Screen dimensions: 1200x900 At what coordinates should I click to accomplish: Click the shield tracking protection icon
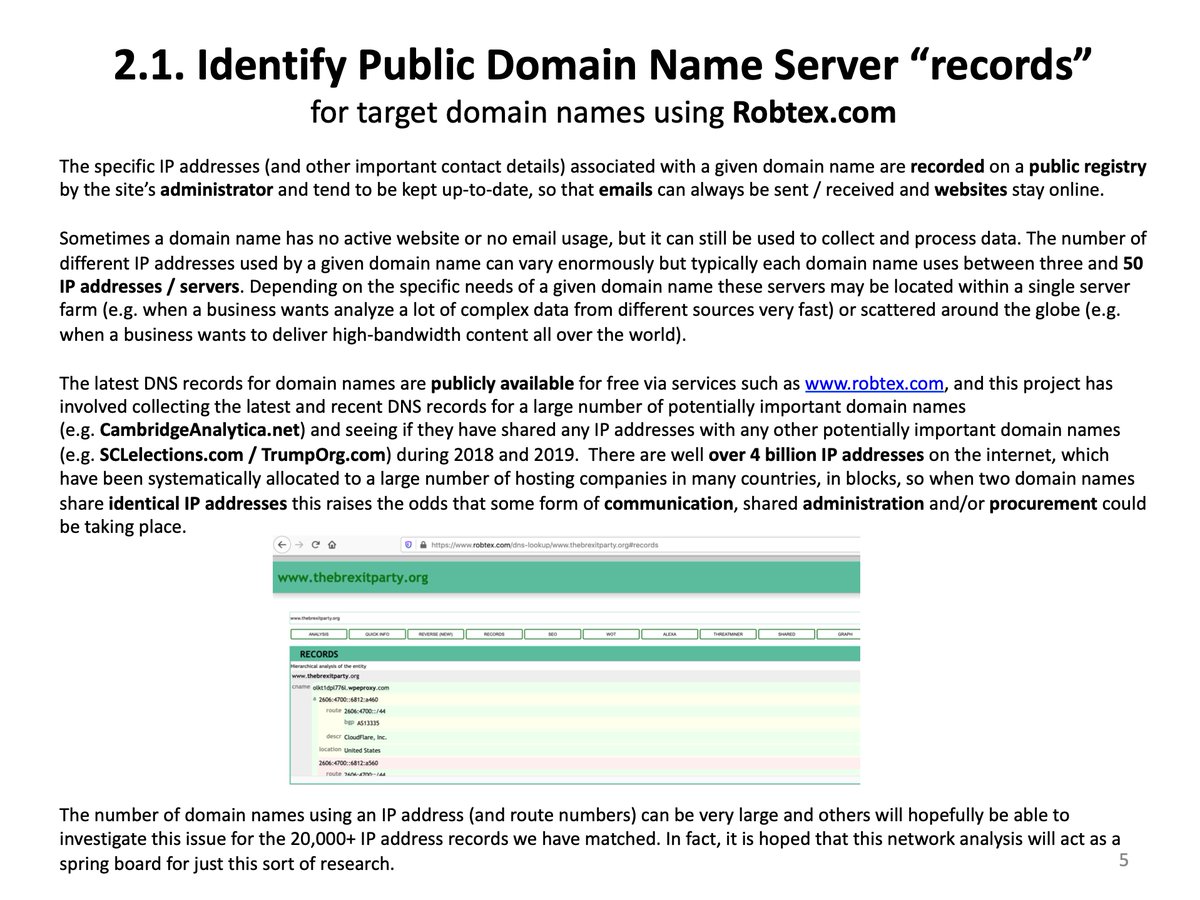point(408,545)
